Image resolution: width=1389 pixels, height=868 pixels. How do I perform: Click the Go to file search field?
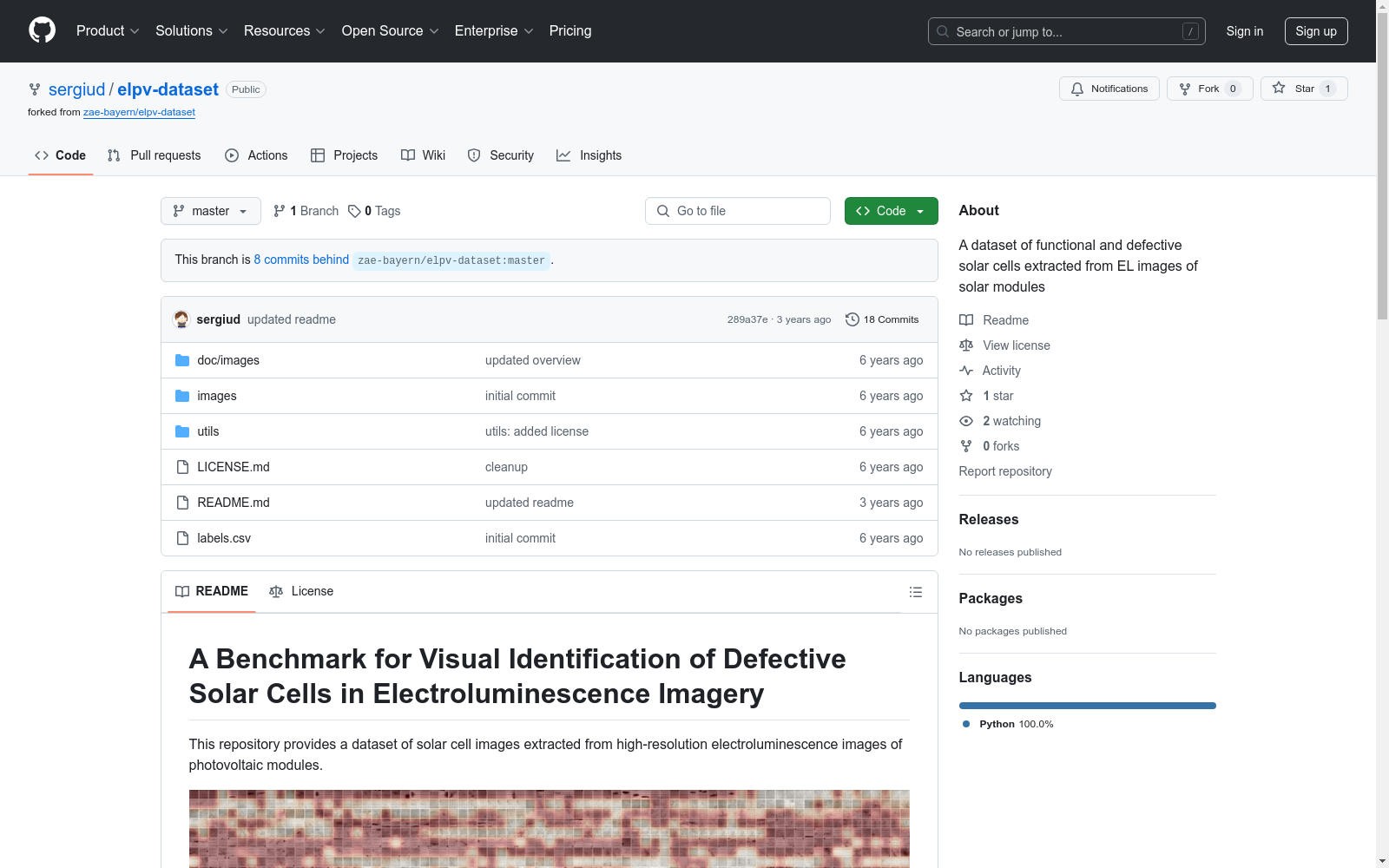point(738,211)
